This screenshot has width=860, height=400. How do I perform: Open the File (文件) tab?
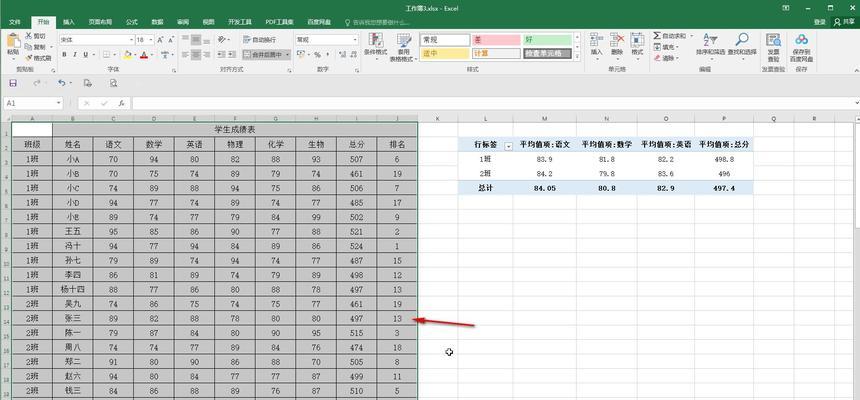pos(15,22)
